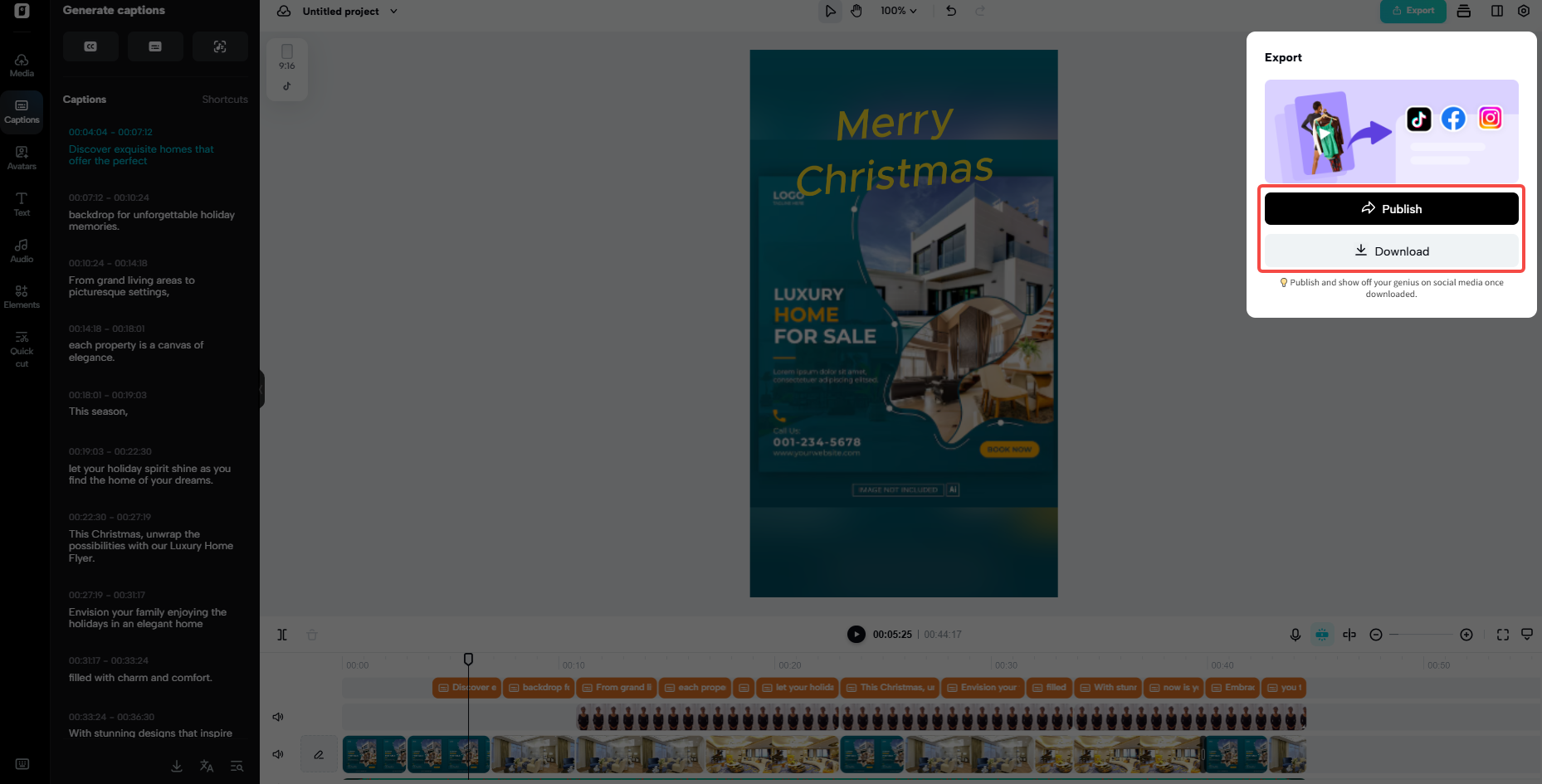This screenshot has width=1542, height=784.
Task: Toggle timeline auto-snapping
Action: click(1322, 635)
